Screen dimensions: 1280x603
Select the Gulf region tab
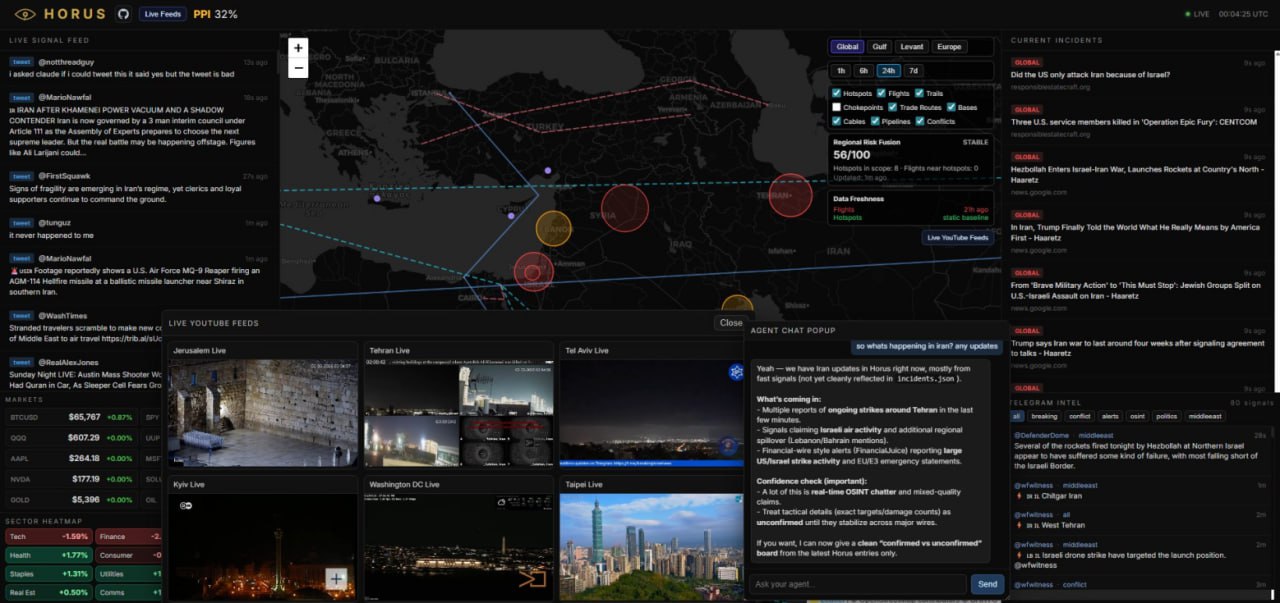tap(879, 47)
